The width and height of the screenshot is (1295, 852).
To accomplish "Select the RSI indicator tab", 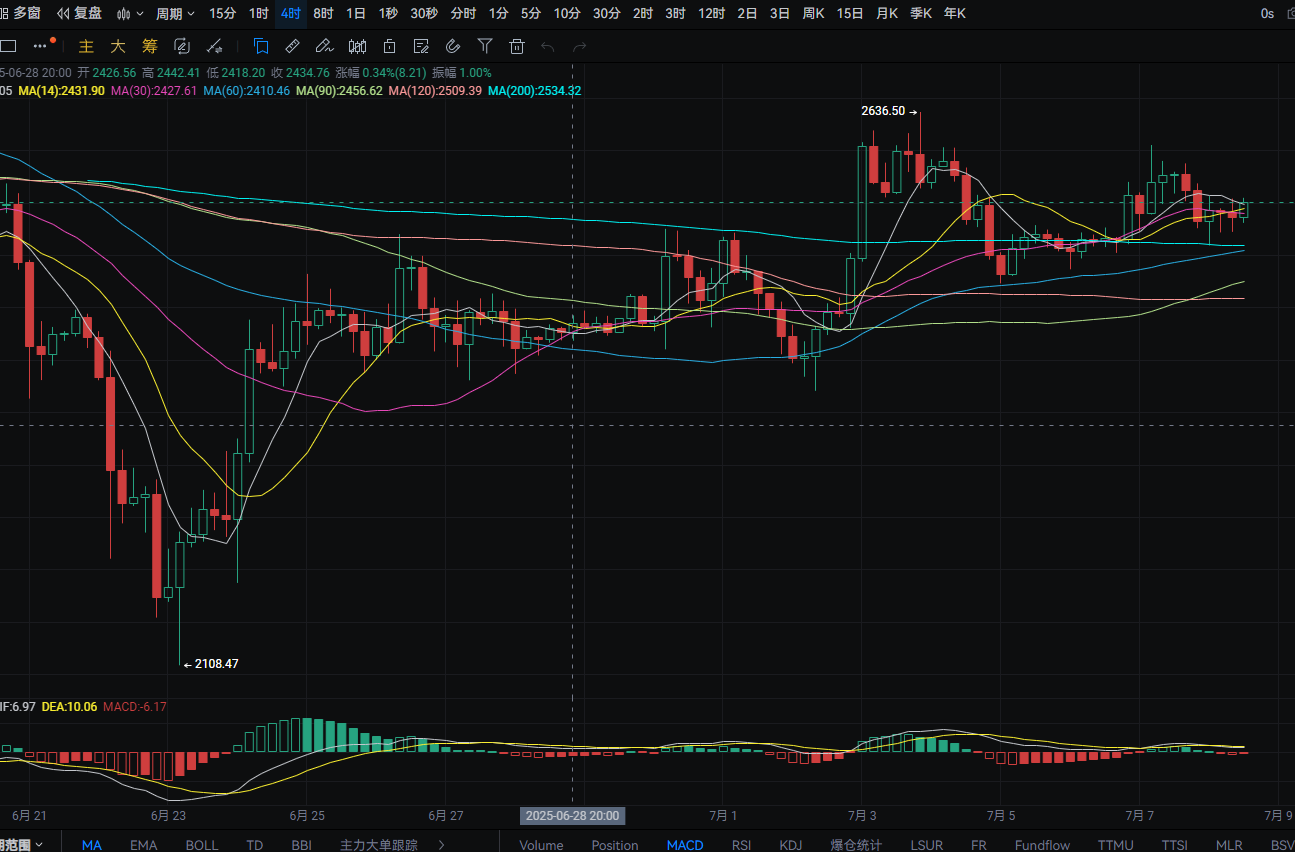I will tap(741, 845).
